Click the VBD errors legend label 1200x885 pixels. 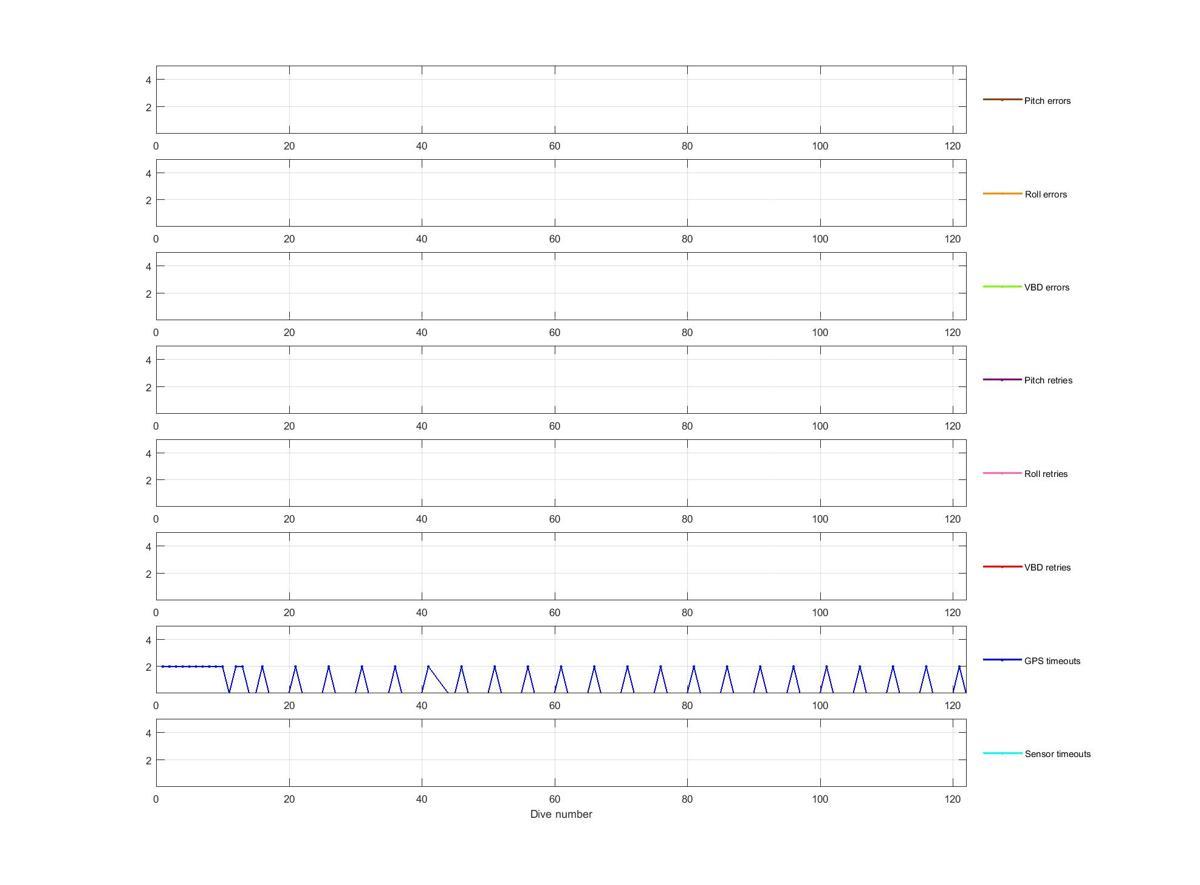[x=1047, y=287]
